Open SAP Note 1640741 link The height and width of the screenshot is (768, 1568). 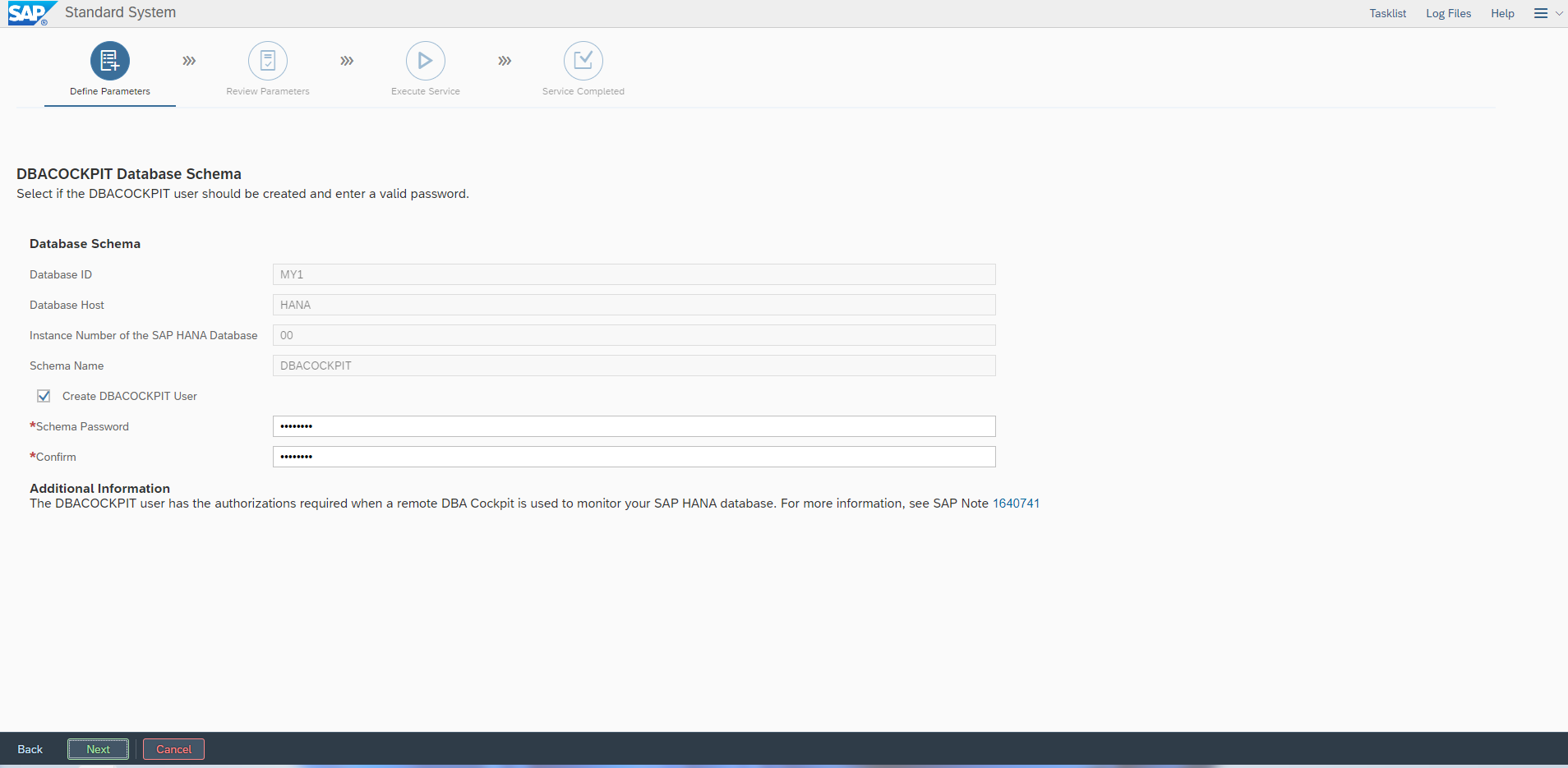pos(1016,504)
